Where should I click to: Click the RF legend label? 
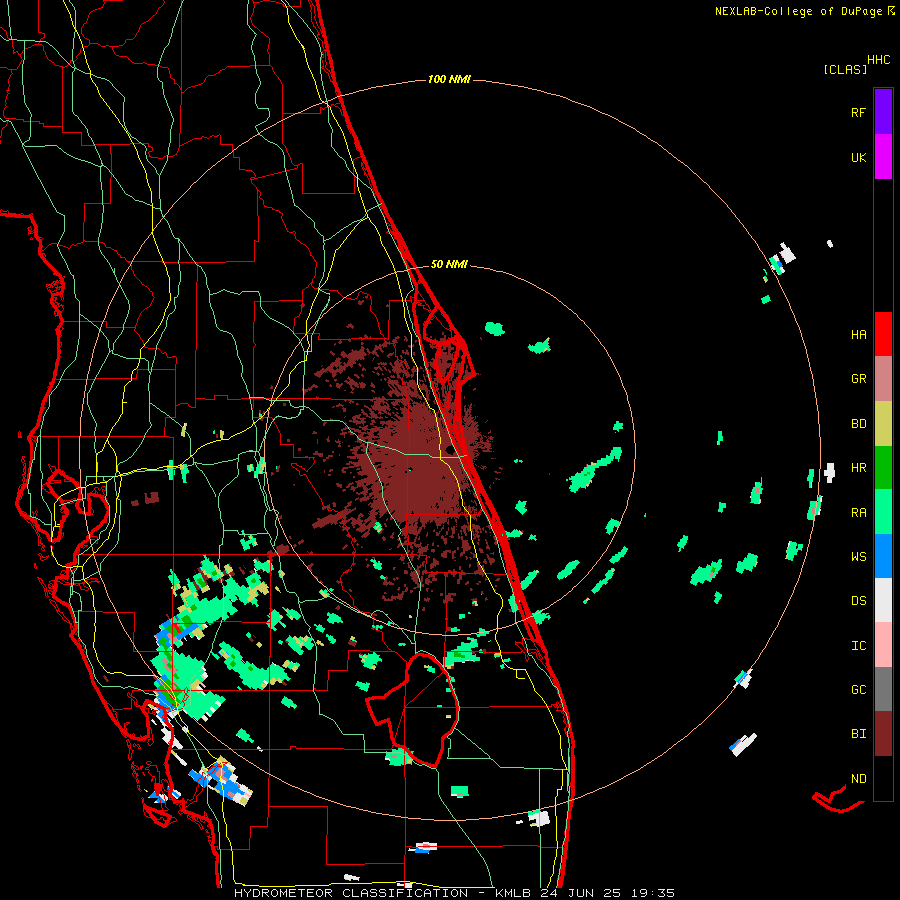(858, 112)
